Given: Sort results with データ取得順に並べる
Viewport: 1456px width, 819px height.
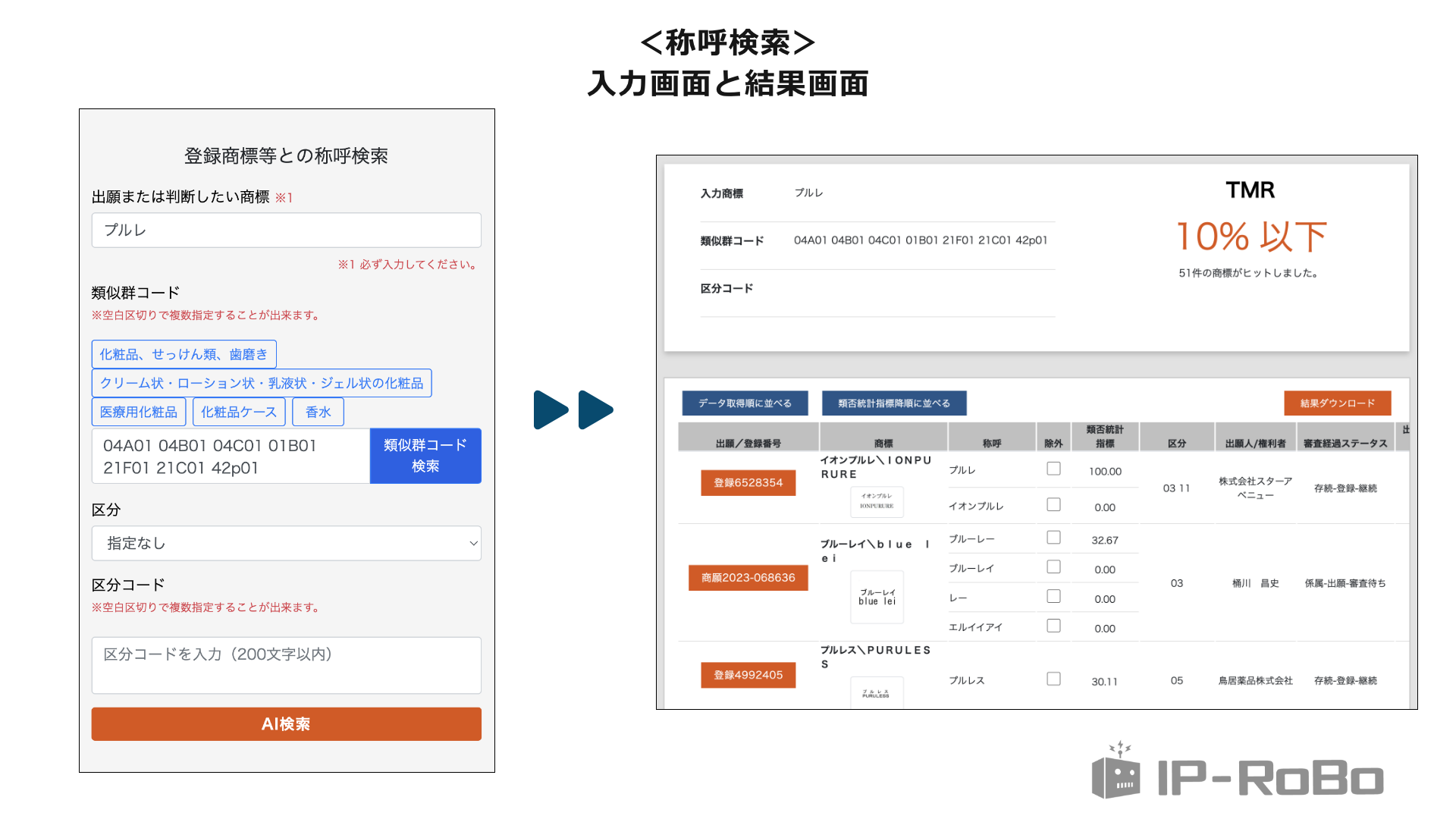Looking at the screenshot, I should 745,403.
